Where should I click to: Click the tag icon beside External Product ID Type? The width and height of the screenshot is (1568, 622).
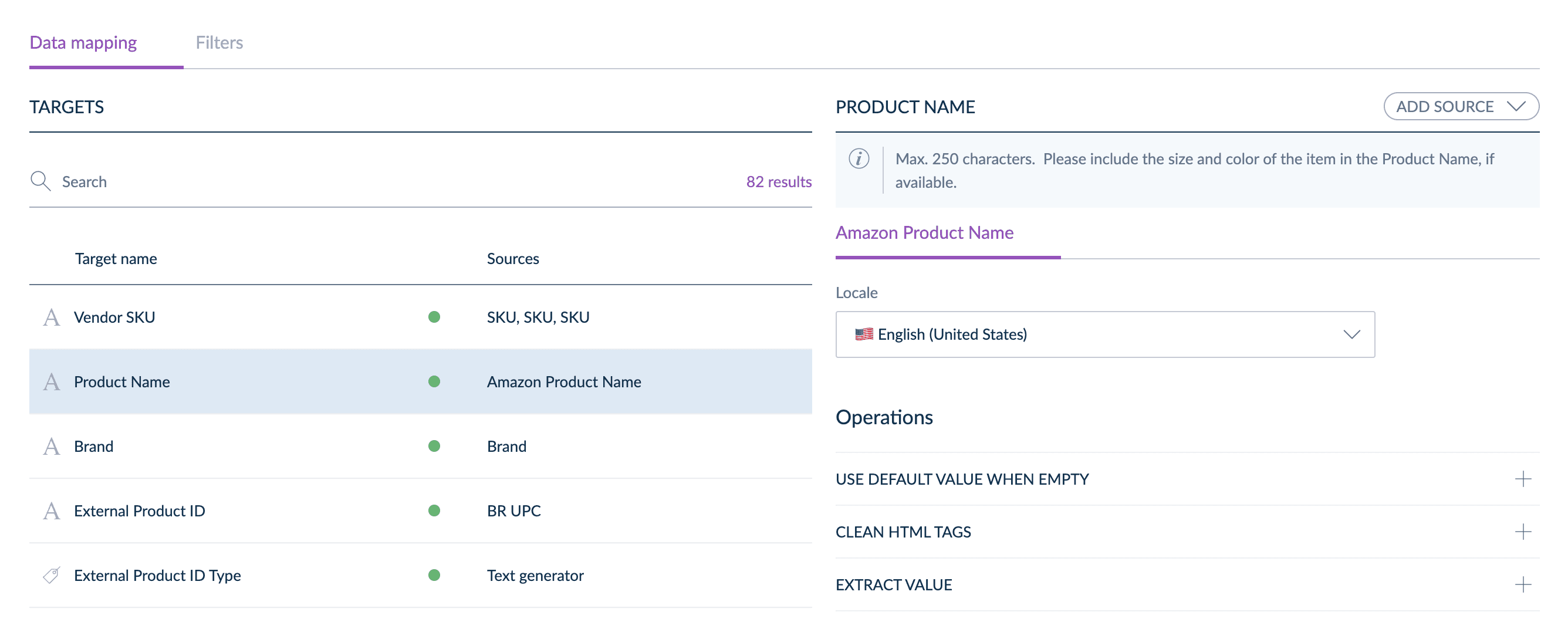coord(52,575)
